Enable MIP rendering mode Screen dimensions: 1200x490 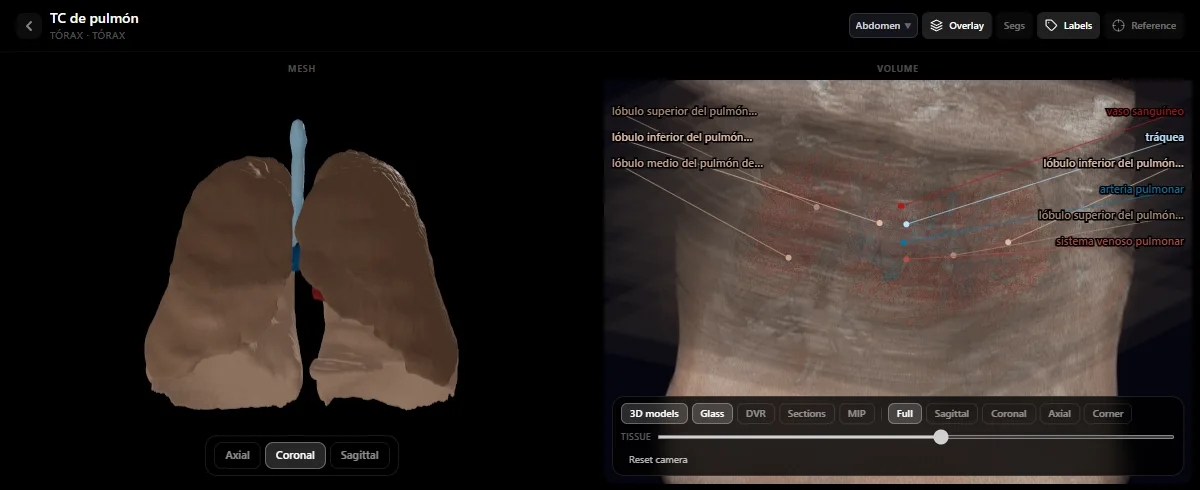click(857, 413)
